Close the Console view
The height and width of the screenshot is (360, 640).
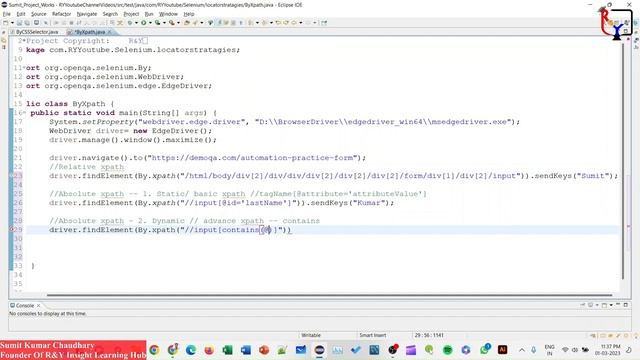point(38,305)
